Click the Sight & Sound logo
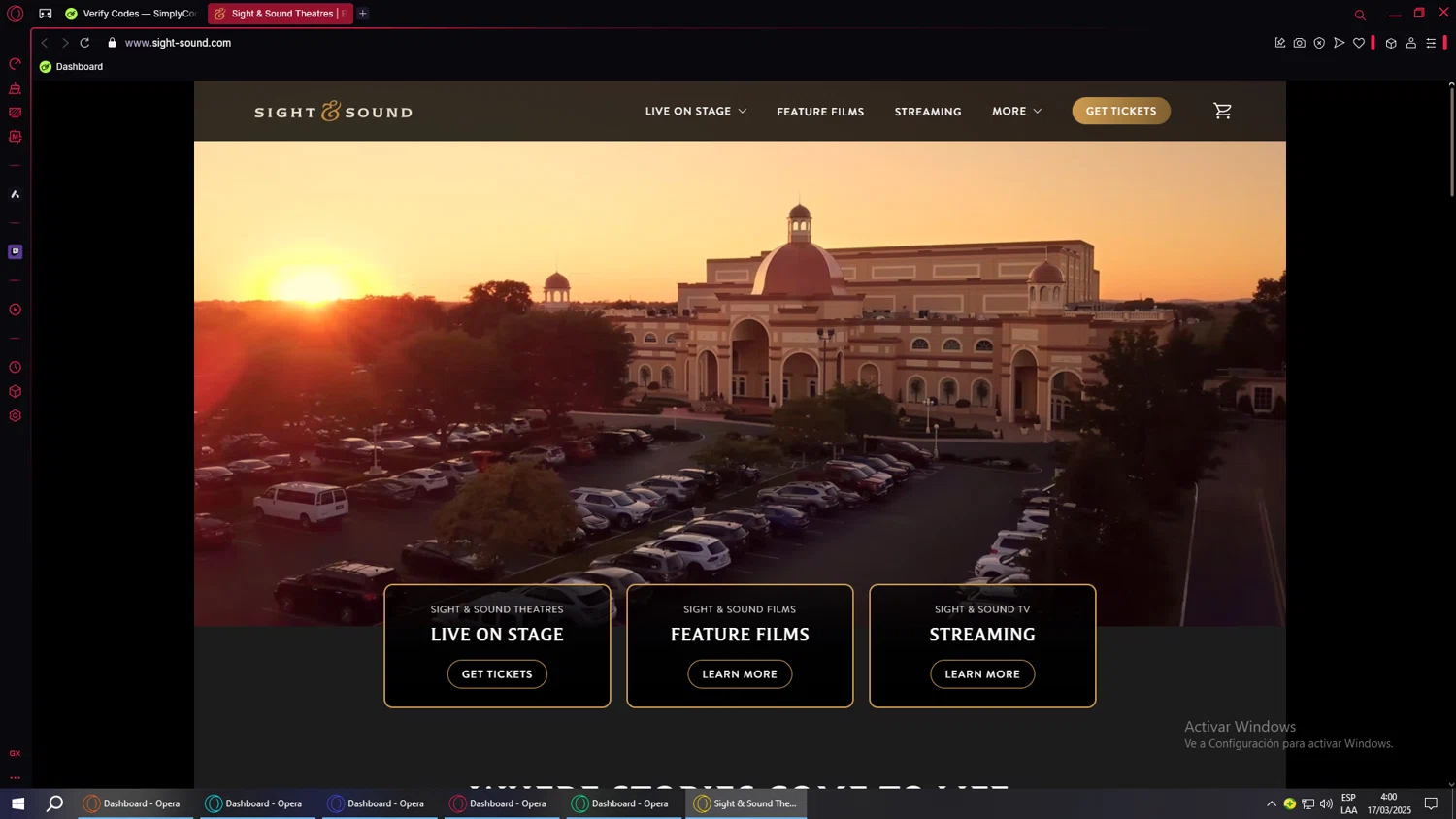Screen dimensions: 1456x819 333,112
